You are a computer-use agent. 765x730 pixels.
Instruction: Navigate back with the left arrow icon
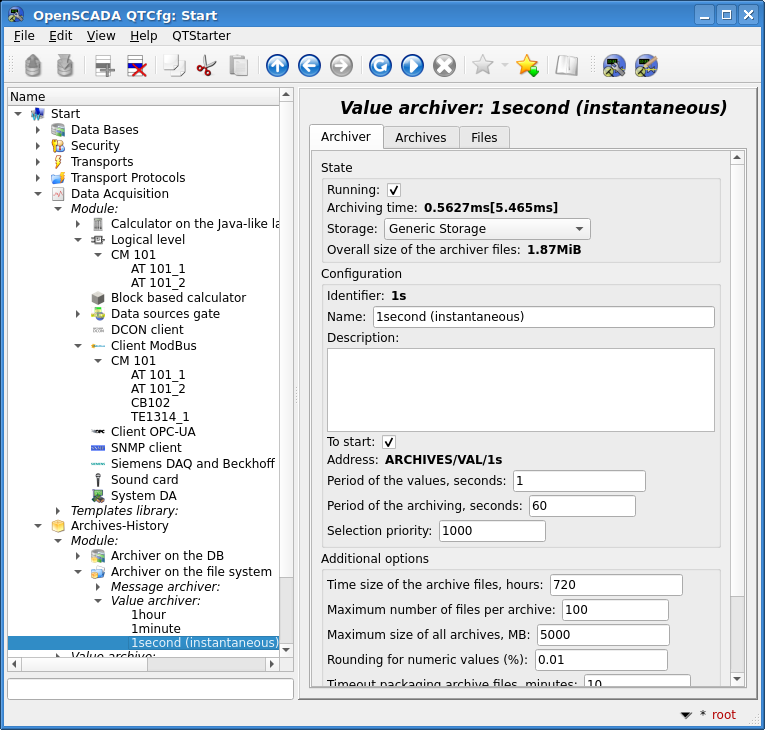coord(309,66)
